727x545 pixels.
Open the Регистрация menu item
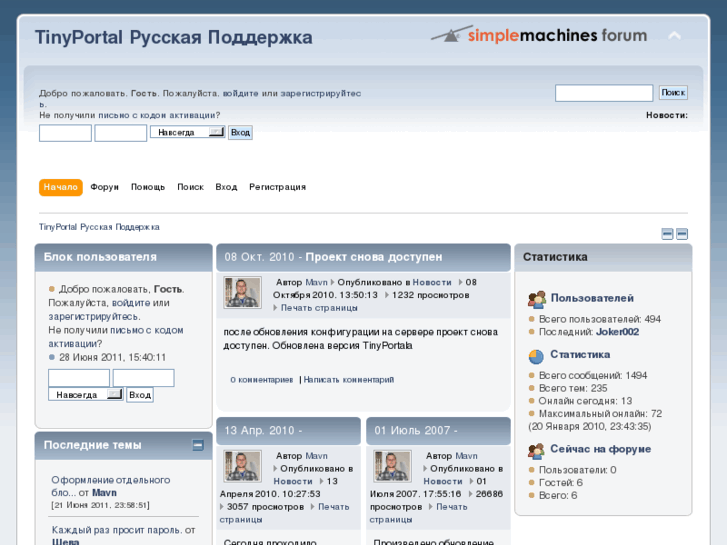click(x=277, y=187)
